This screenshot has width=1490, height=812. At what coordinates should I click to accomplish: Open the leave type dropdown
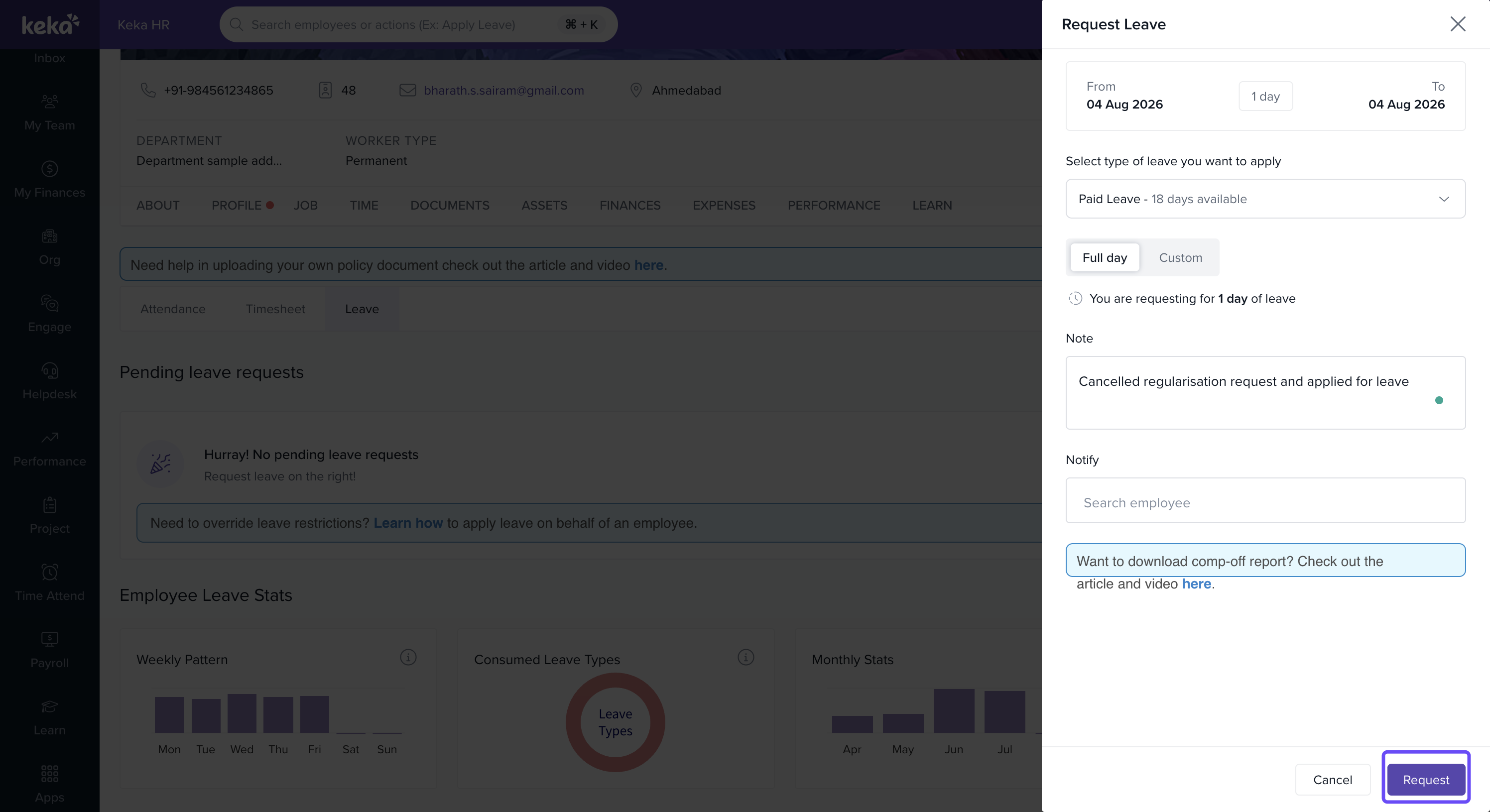coord(1265,198)
